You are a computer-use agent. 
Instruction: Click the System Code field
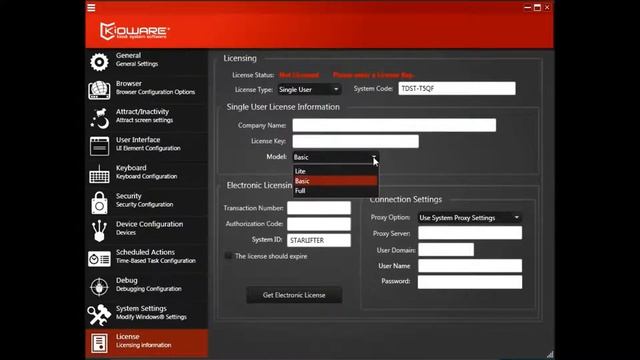point(457,89)
